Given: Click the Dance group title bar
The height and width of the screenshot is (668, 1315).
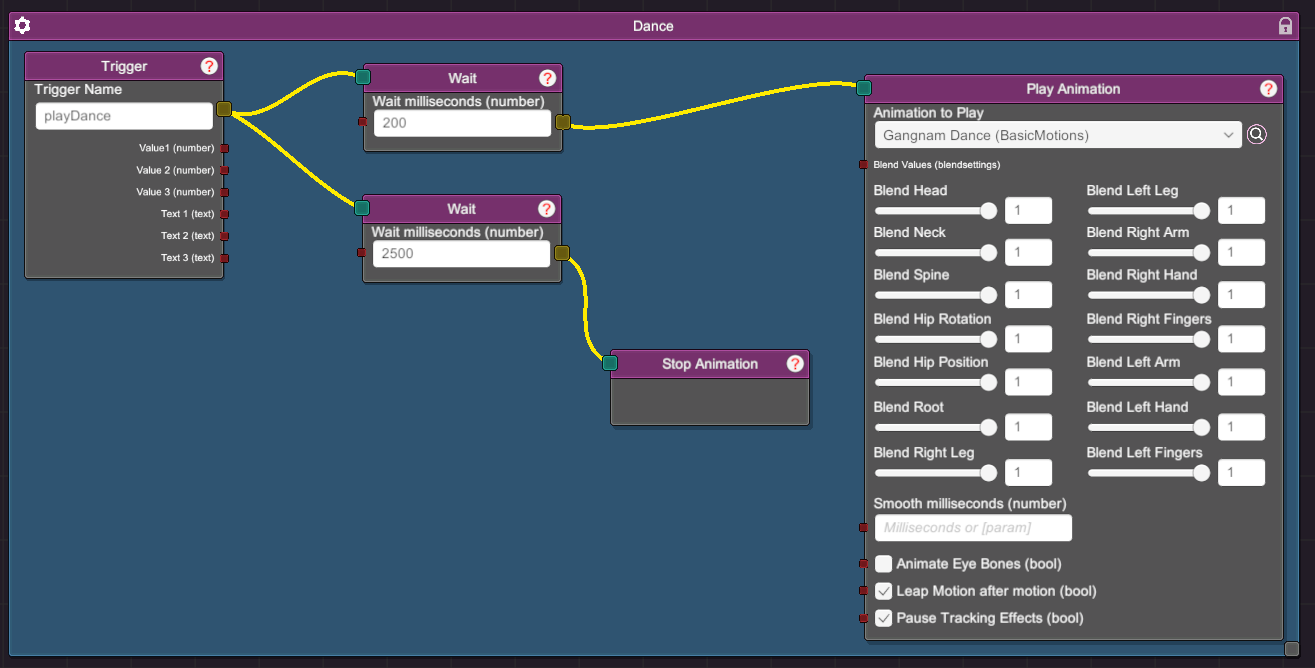Looking at the screenshot, I should click(653, 26).
